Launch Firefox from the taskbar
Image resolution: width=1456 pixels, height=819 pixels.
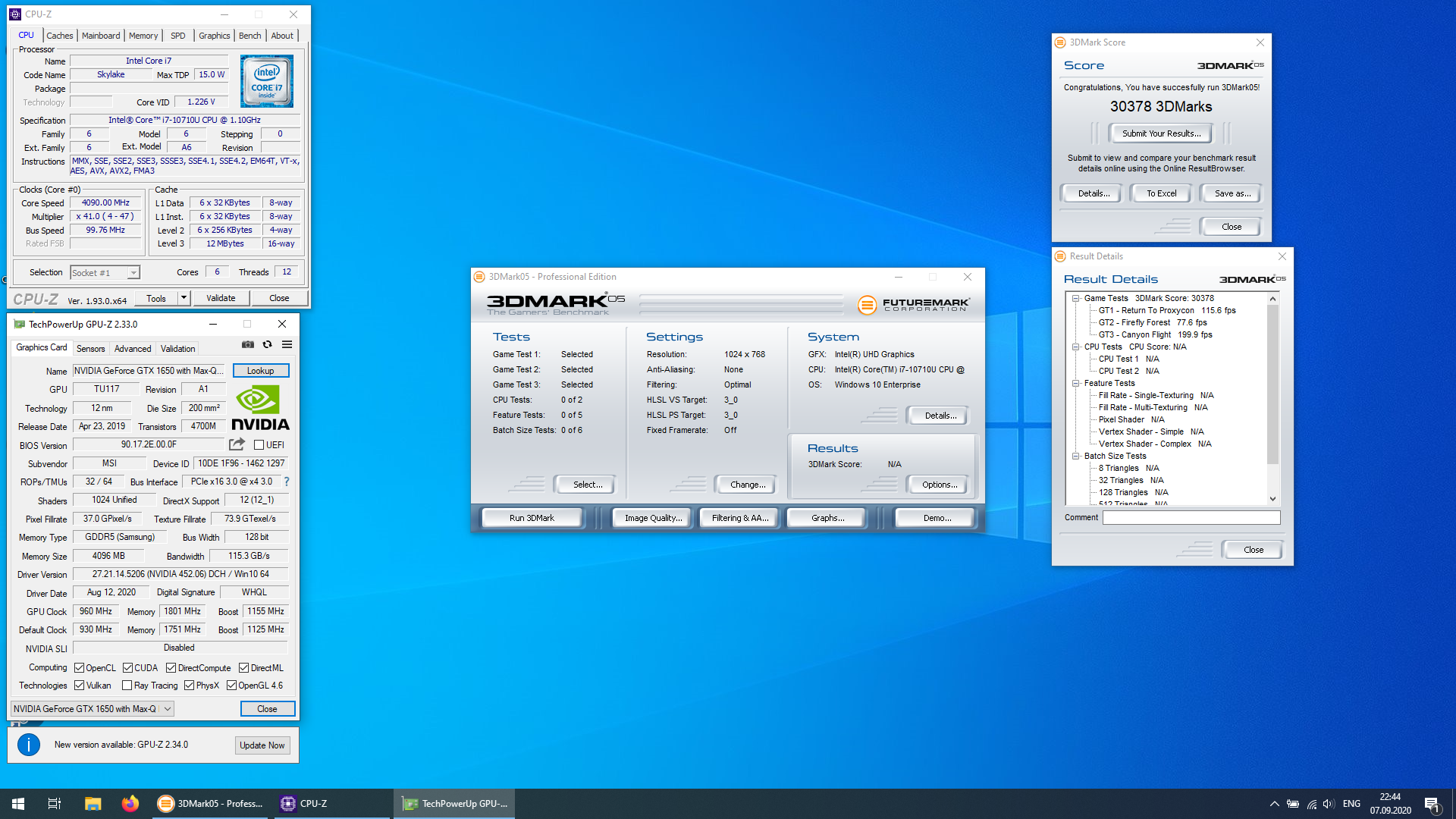click(x=130, y=804)
